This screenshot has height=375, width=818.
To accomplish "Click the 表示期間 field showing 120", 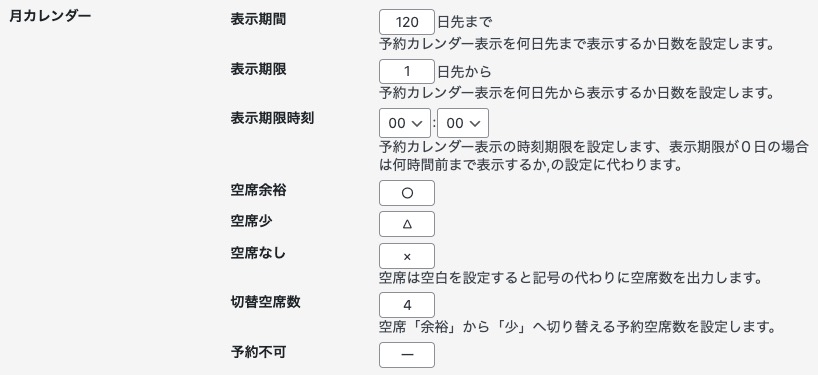I will tap(407, 22).
